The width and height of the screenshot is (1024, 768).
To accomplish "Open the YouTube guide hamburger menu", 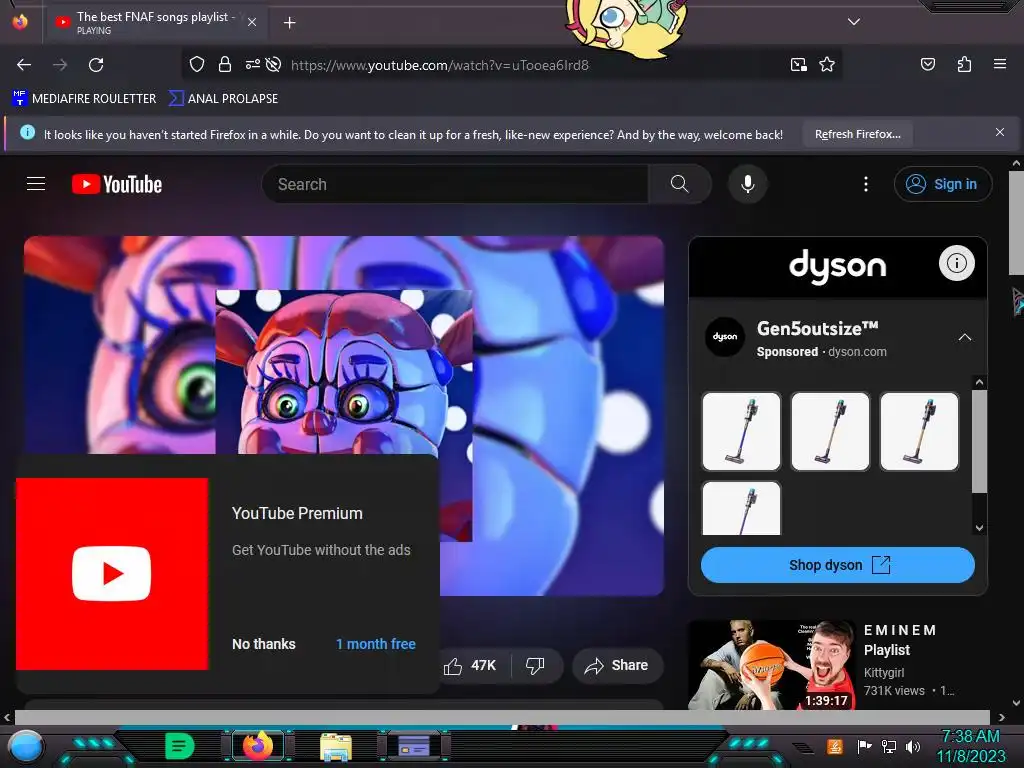I will click(36, 184).
